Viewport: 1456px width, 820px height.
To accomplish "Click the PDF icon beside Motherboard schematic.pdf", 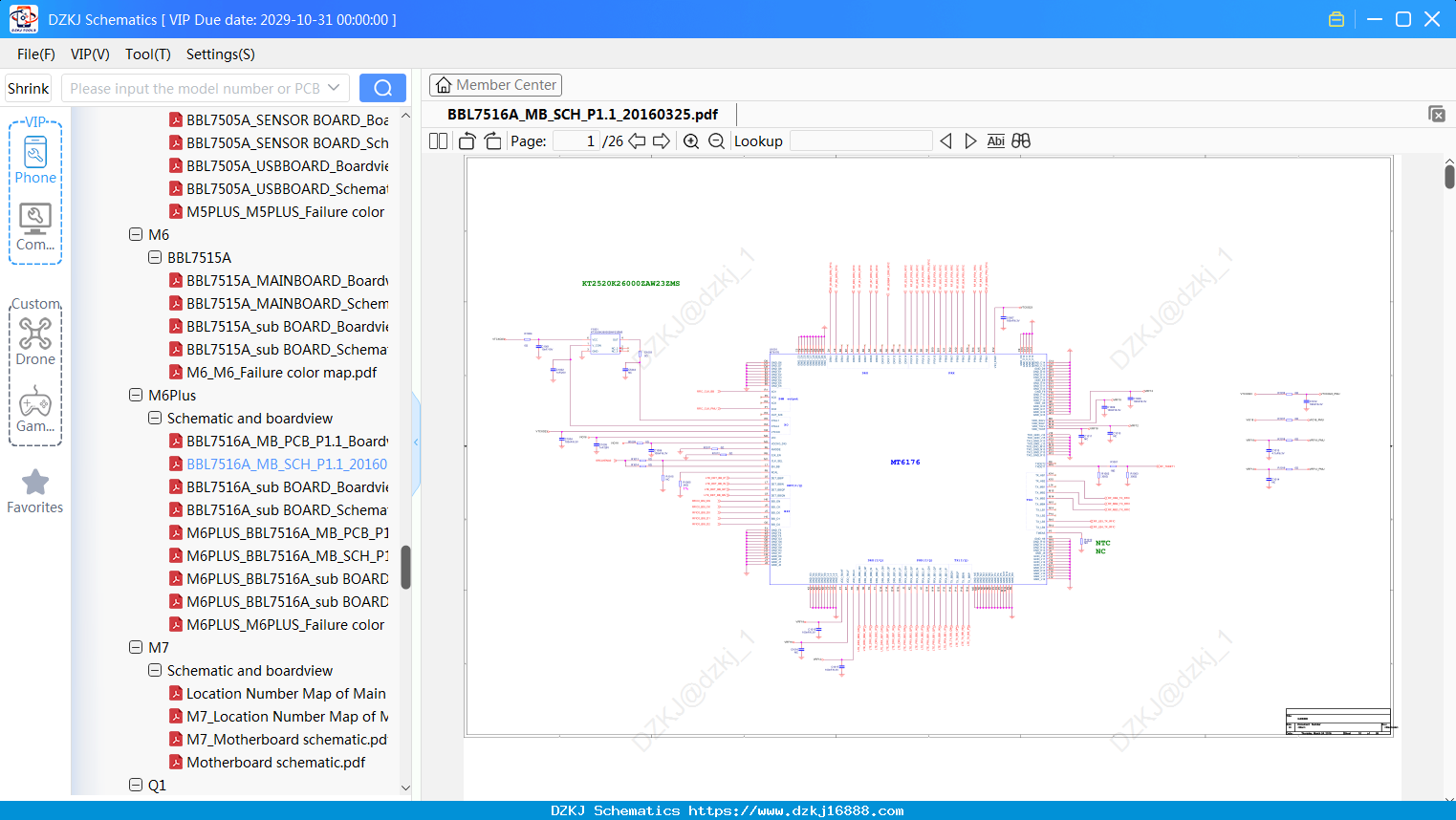I will tap(176, 763).
